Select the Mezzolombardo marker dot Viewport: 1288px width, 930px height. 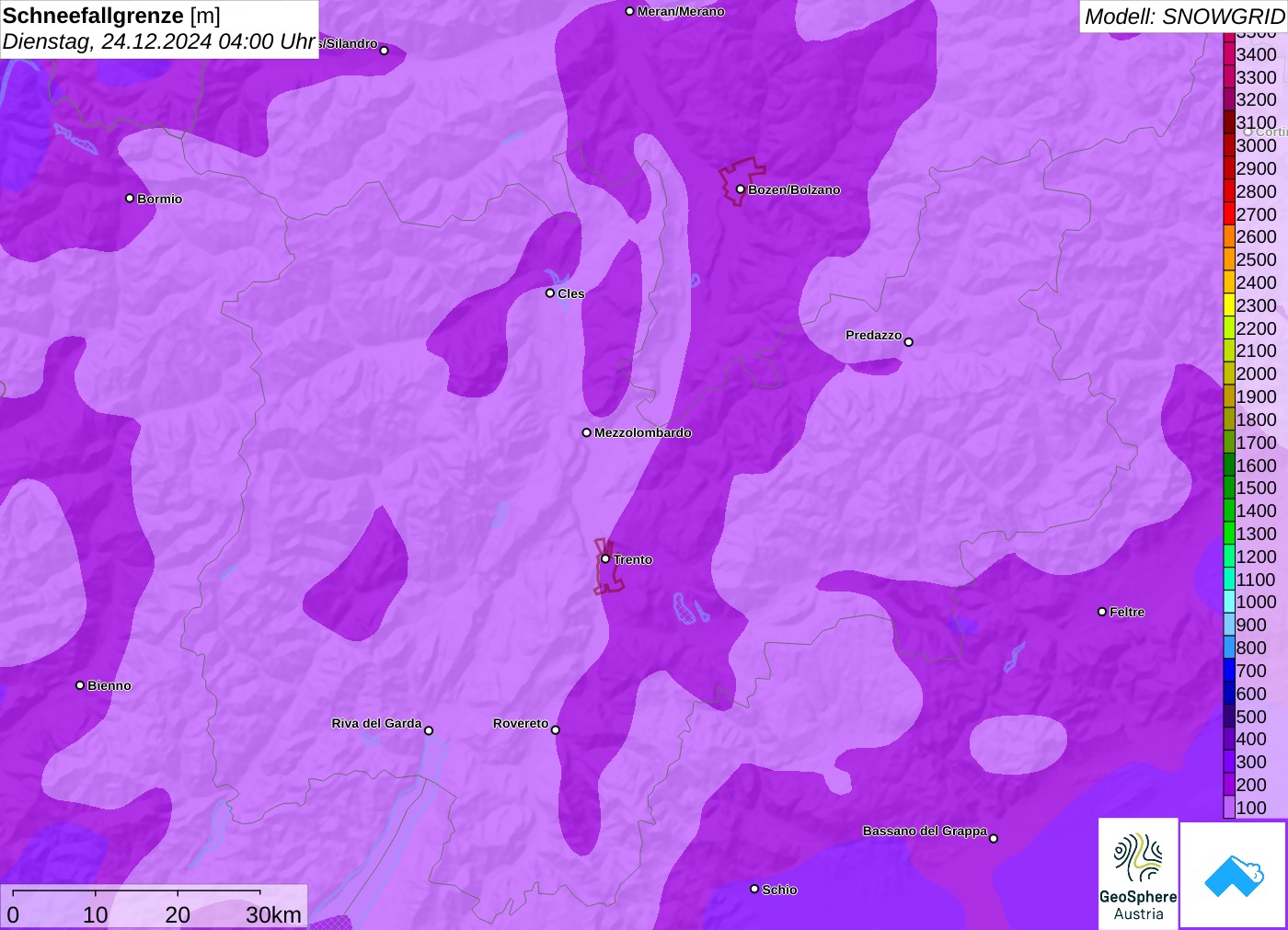tap(587, 432)
